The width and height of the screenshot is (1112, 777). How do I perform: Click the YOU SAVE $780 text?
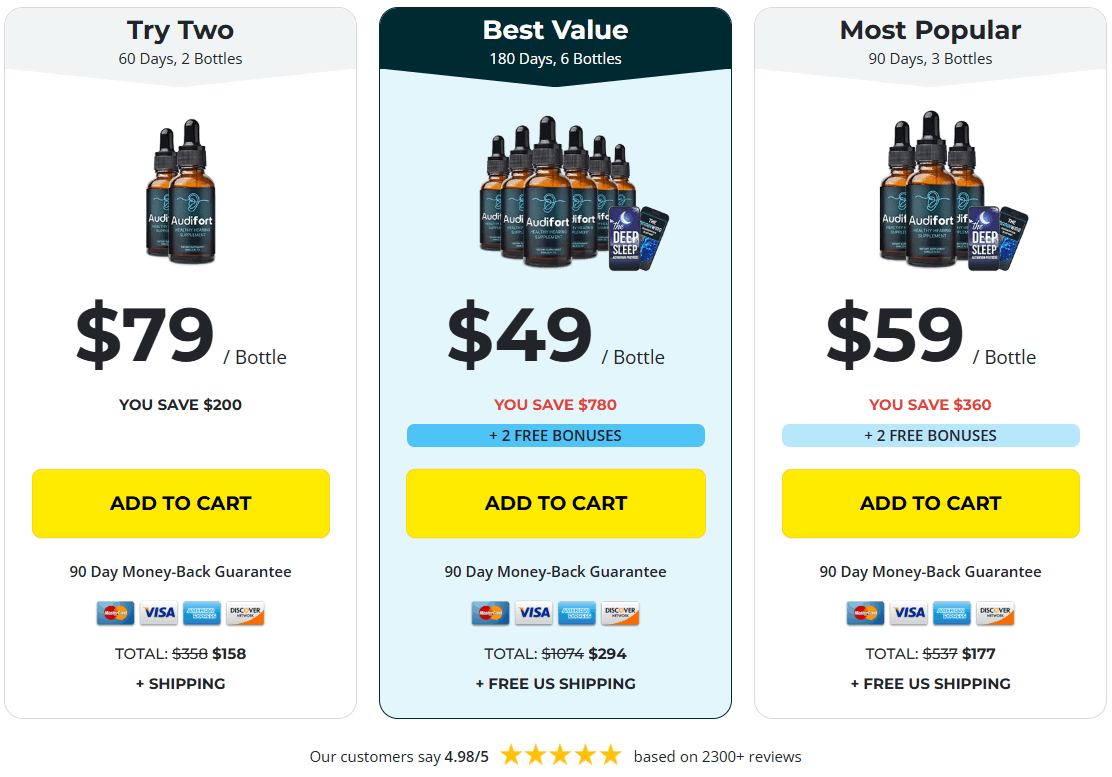555,404
